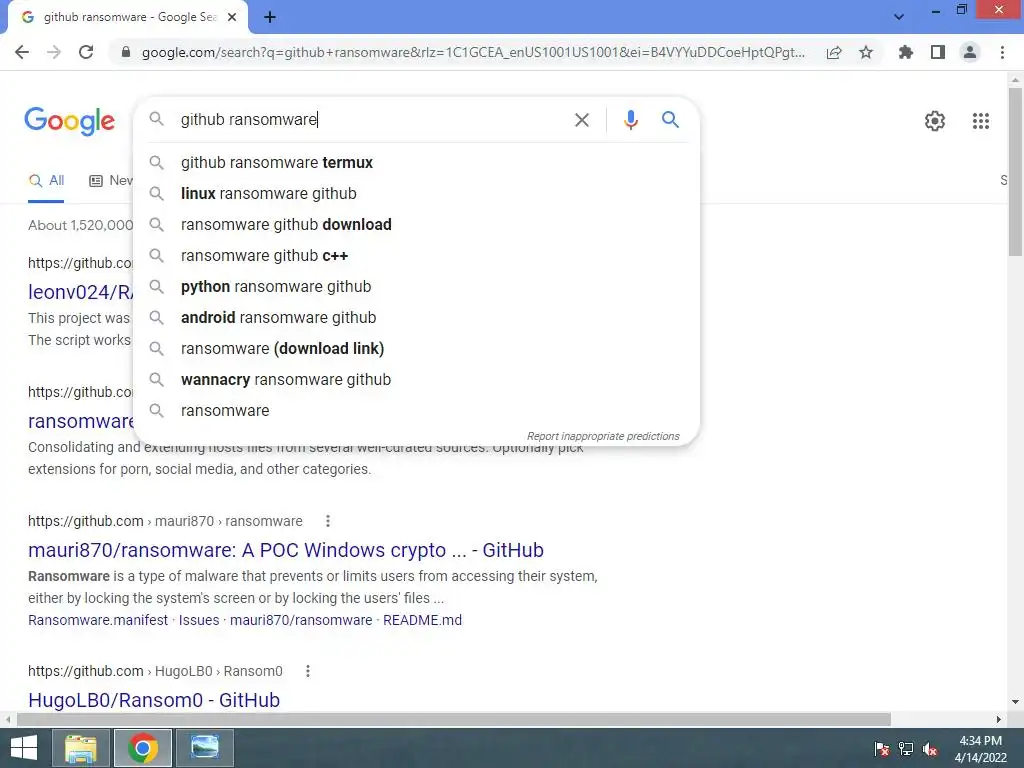Click the network tray icon

click(x=906, y=749)
